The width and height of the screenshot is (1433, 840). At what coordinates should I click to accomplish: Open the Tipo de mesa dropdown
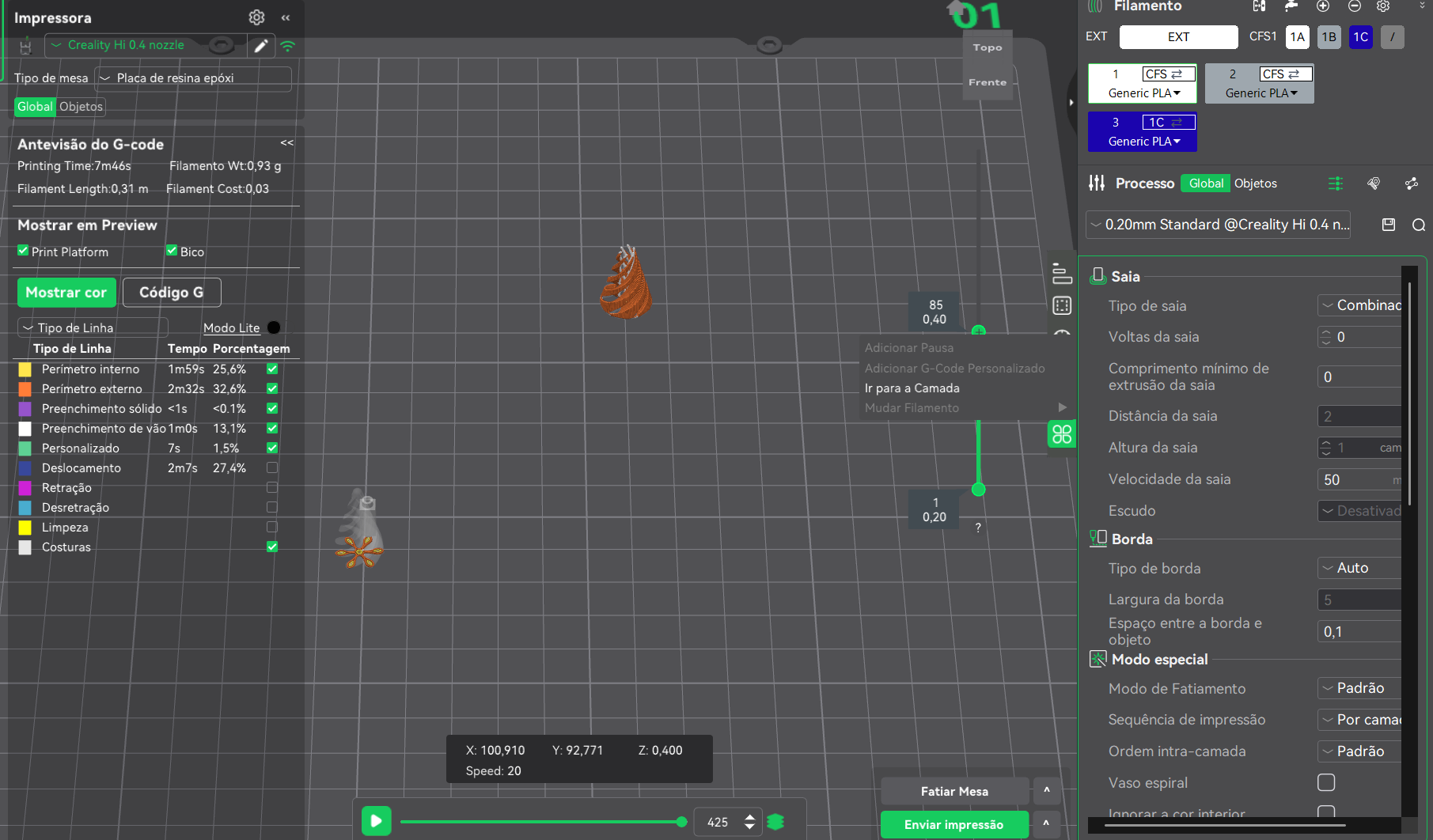193,78
